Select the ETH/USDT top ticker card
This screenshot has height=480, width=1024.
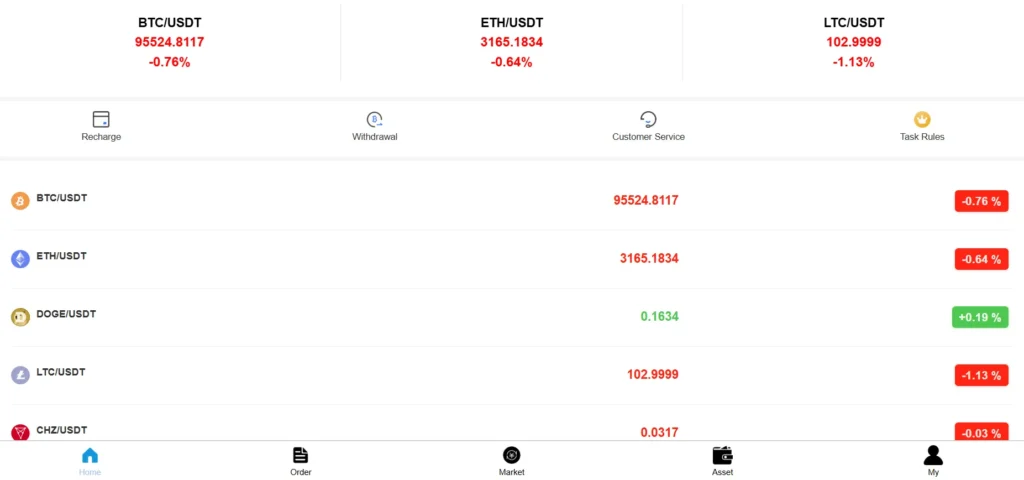[511, 42]
